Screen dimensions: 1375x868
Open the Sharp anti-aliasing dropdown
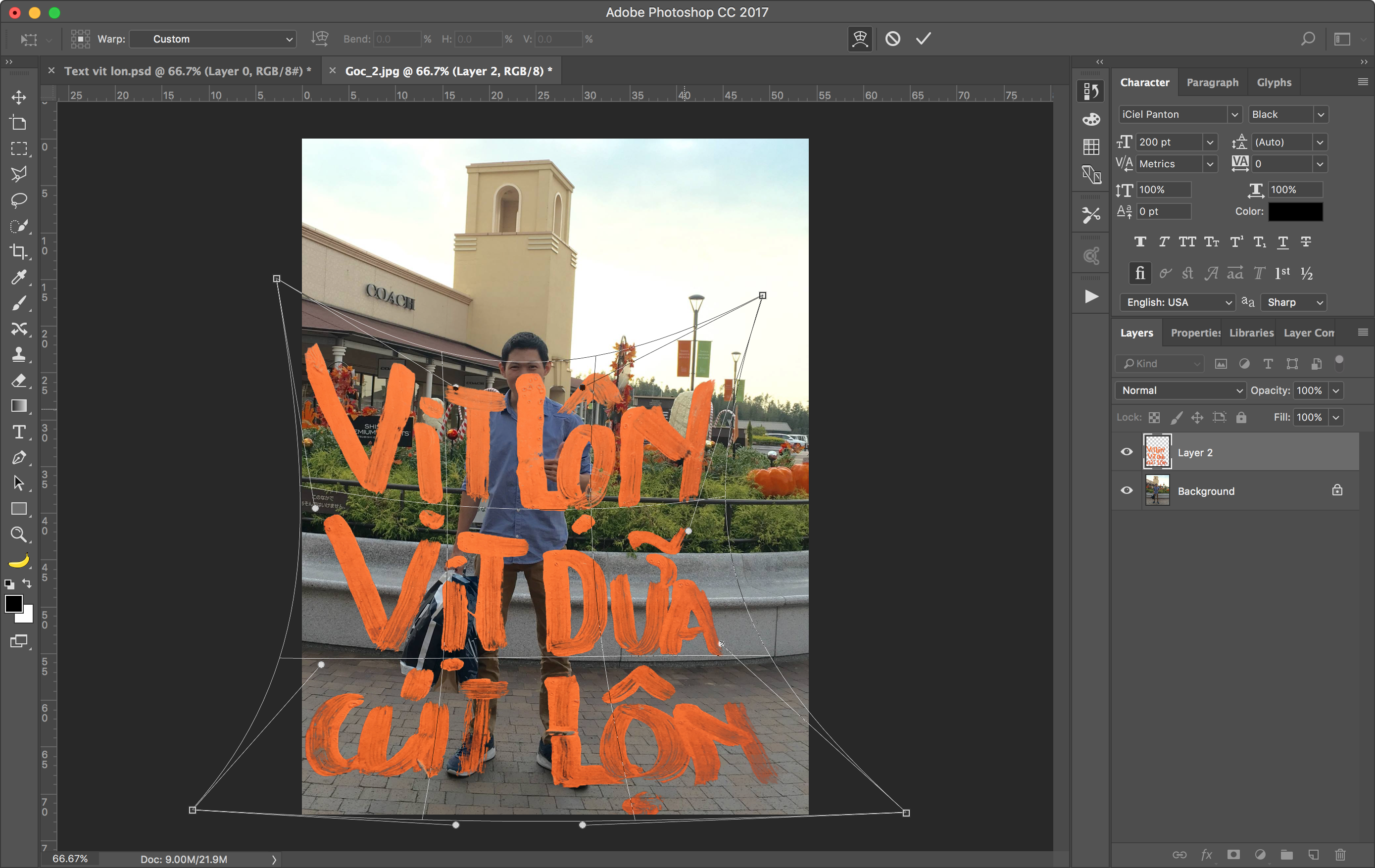tap(1293, 302)
